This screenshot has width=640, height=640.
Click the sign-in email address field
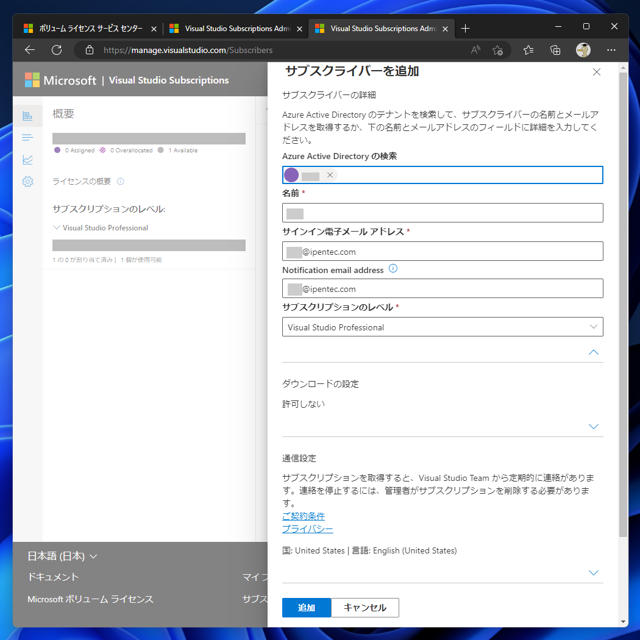point(442,251)
